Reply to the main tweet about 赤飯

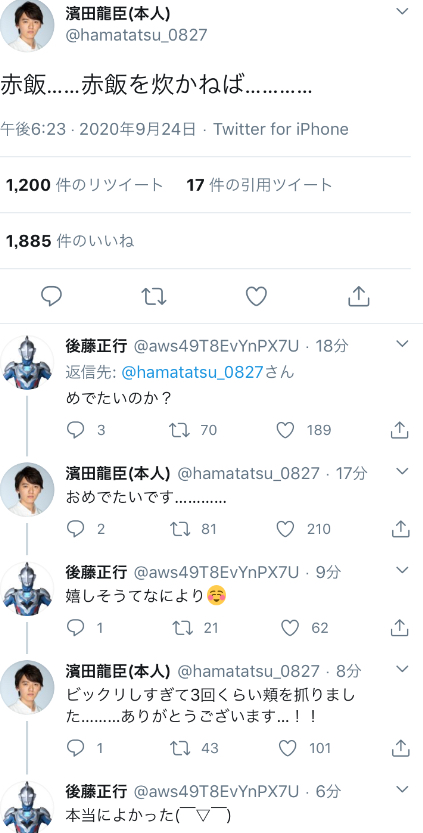pos(52,296)
